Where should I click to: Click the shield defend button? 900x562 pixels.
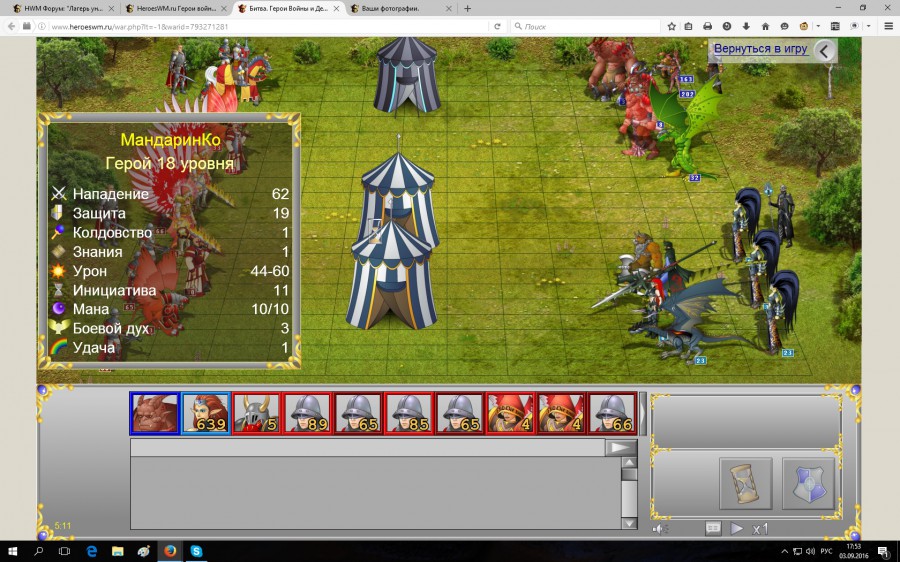(809, 483)
